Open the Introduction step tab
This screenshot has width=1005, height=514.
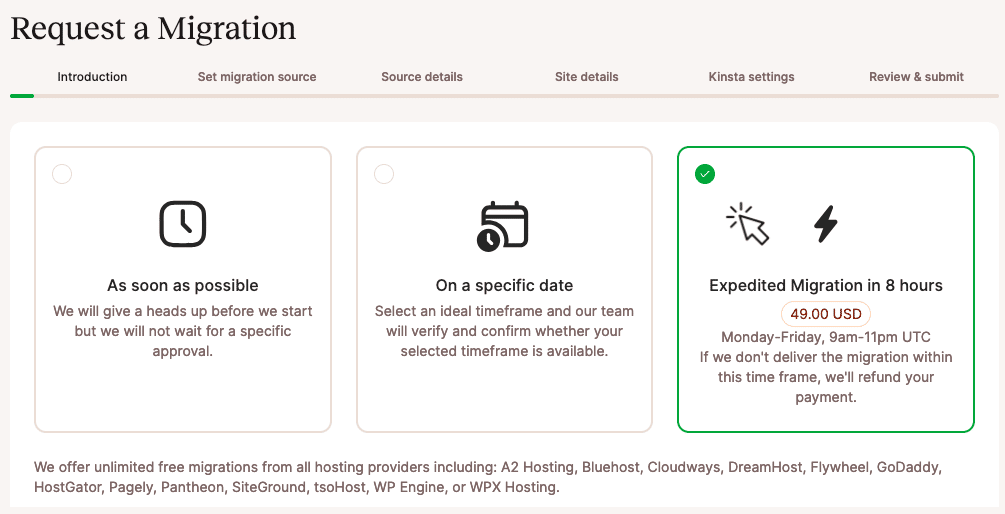[x=92, y=77]
